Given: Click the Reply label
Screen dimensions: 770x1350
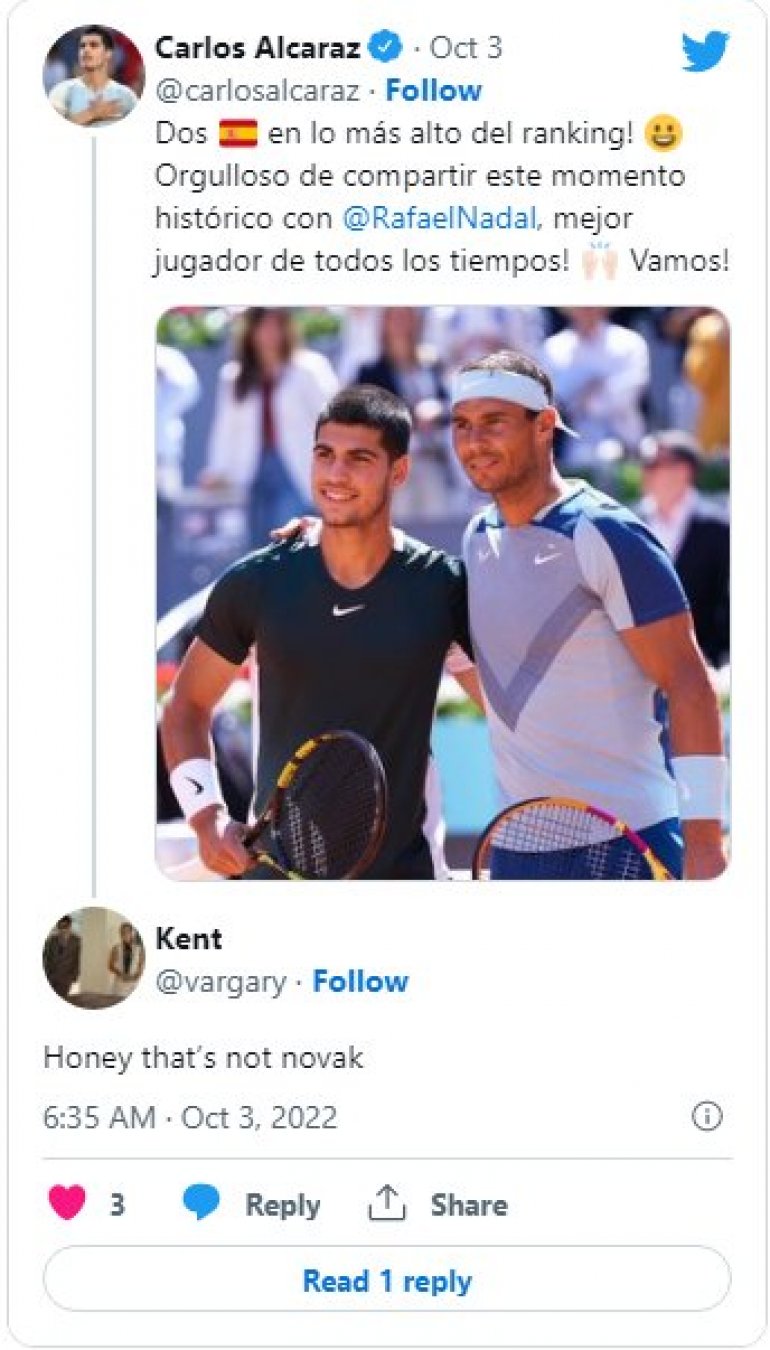Looking at the screenshot, I should coord(283,1205).
